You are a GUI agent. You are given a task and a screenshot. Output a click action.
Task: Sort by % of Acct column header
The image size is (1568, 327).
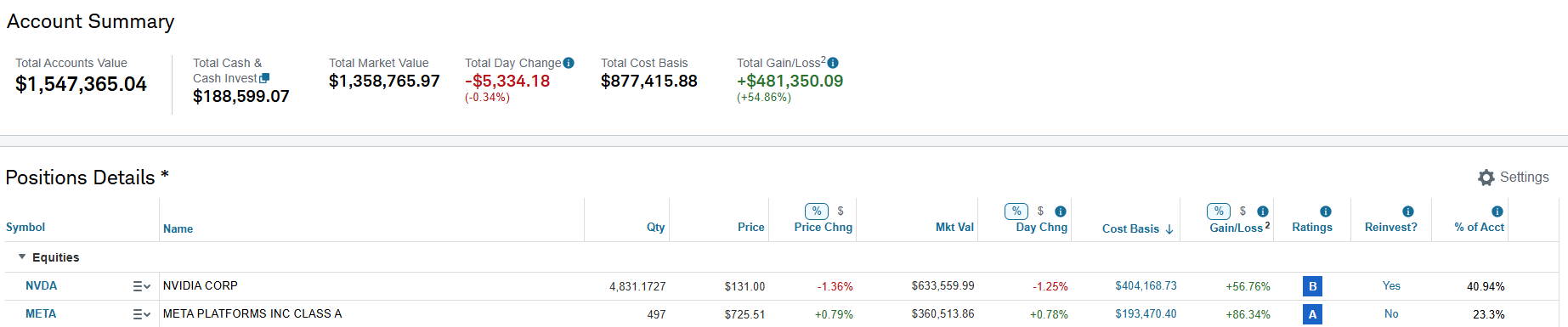(x=1479, y=228)
